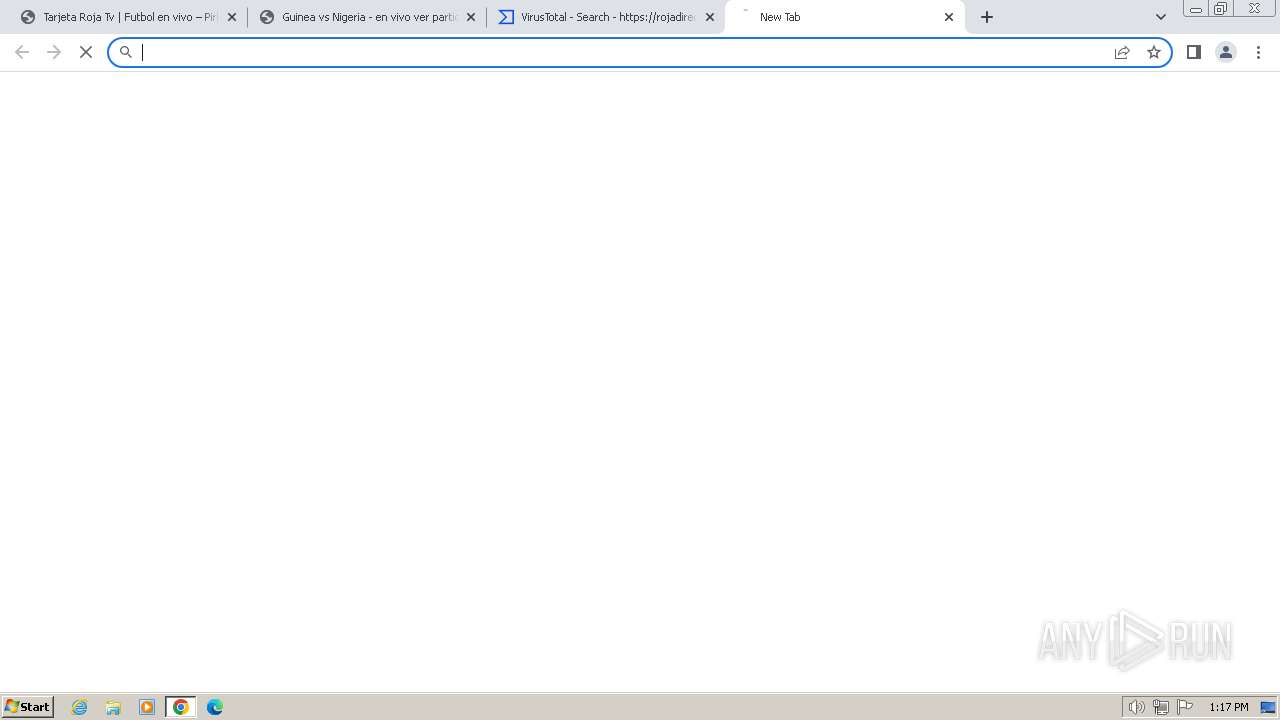The height and width of the screenshot is (720, 1280).
Task: Select Chrome in the taskbar
Action: click(181, 707)
